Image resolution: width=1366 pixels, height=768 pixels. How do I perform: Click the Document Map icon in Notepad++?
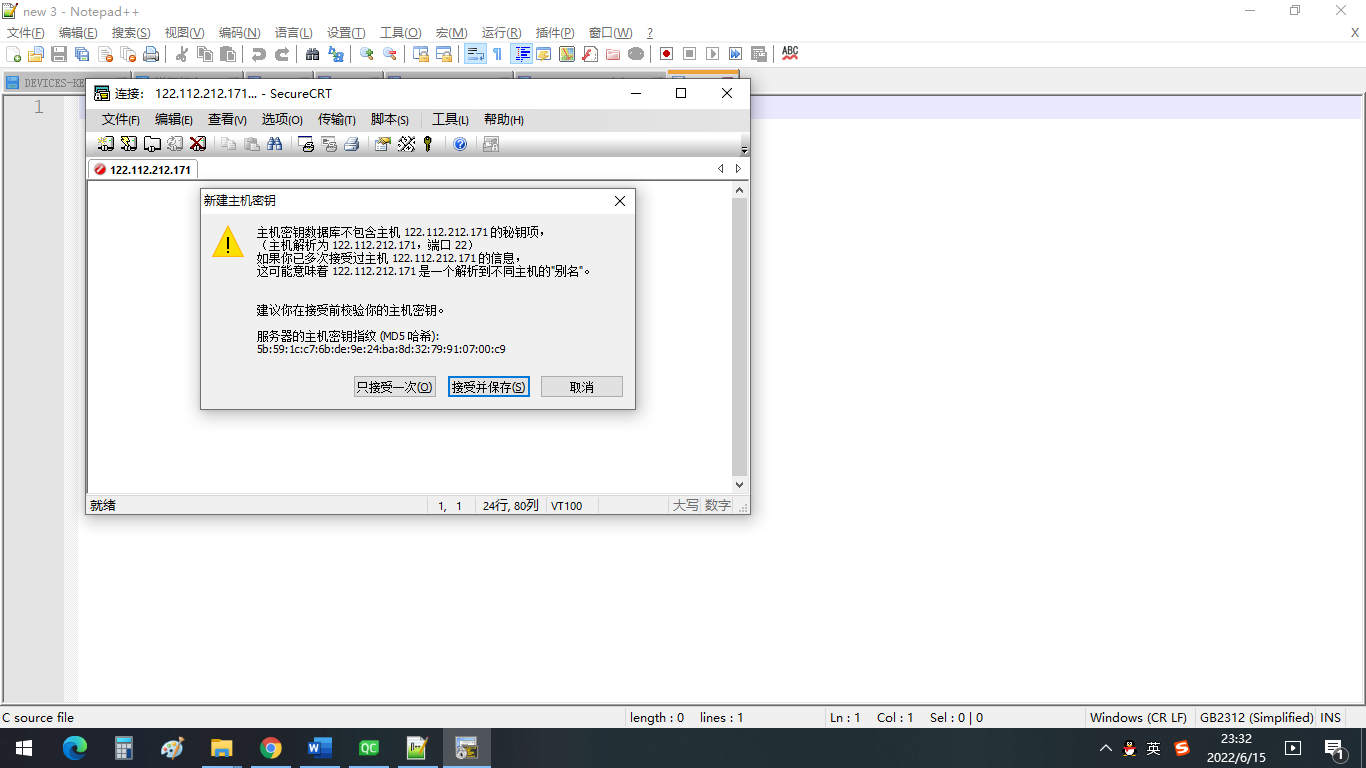click(x=567, y=54)
